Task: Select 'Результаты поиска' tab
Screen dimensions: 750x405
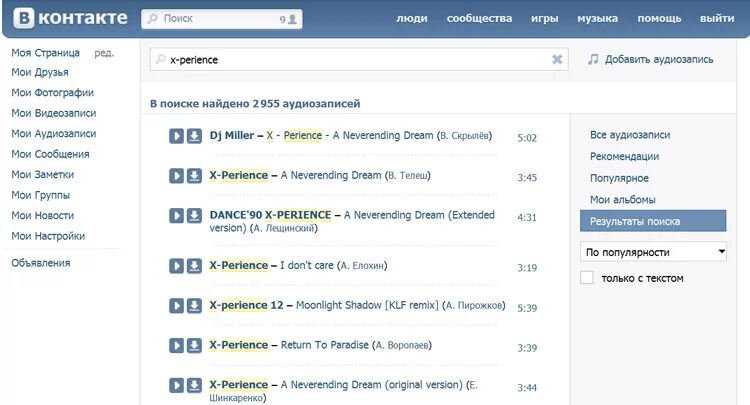Action: tap(653, 221)
